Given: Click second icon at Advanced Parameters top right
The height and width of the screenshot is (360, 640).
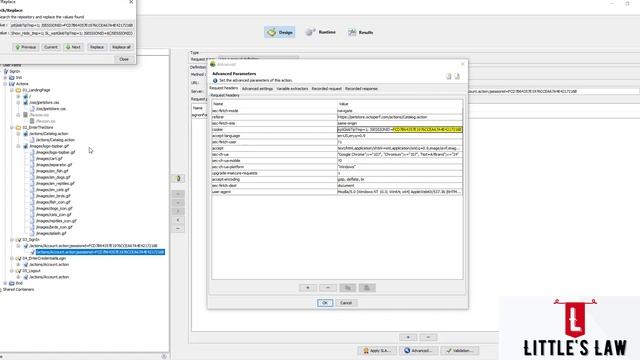Looking at the screenshot, I should (457, 76).
